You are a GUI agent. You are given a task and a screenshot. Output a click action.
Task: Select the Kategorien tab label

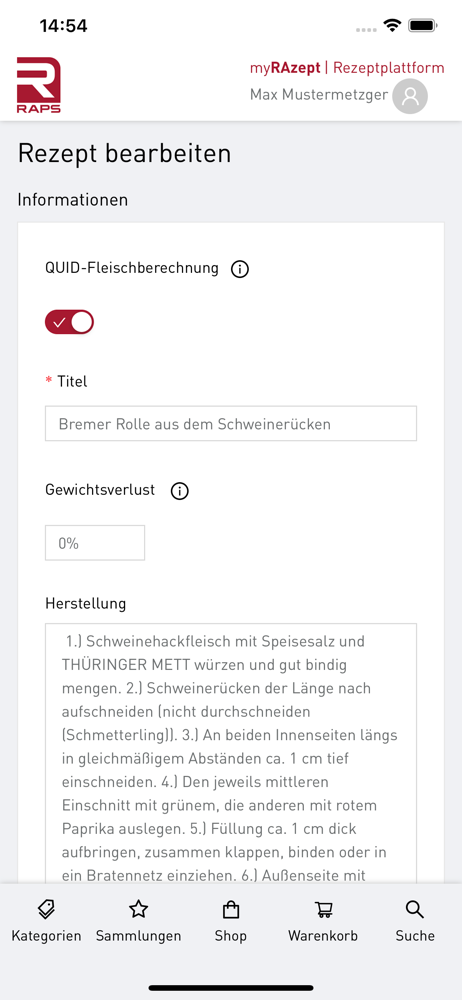[46, 936]
